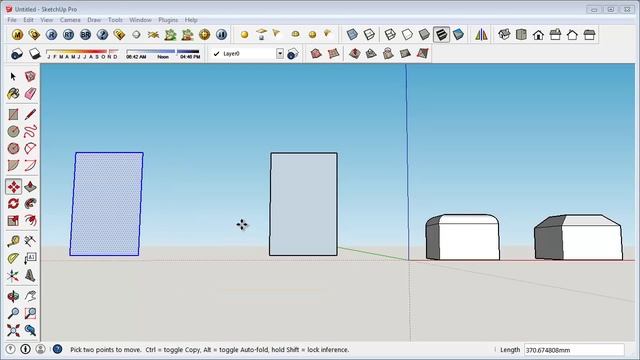Select the Pie tool
The height and width of the screenshot is (360, 640).
point(13,165)
